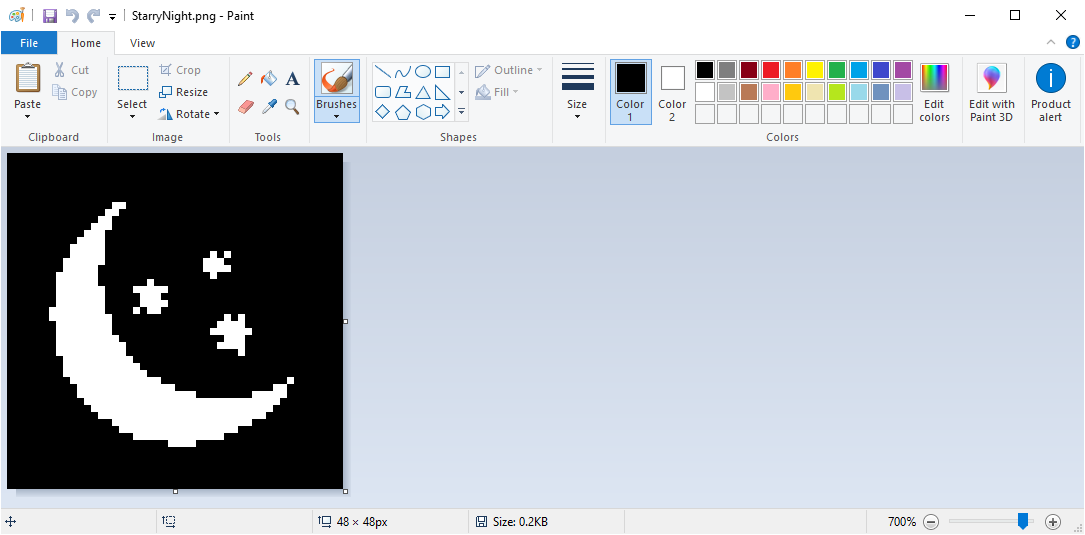Choose the Triangle shape
The height and width of the screenshot is (535, 1085).
[423, 92]
